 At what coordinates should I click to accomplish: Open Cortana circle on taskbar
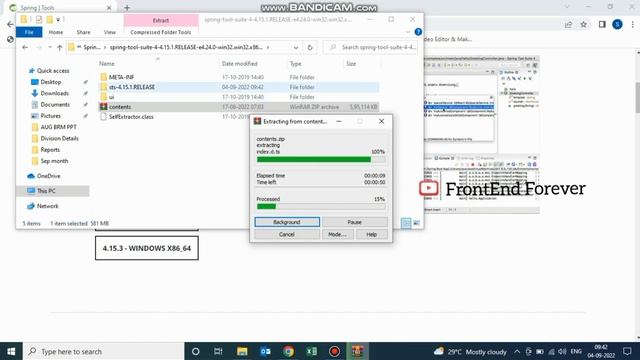[x=196, y=351]
